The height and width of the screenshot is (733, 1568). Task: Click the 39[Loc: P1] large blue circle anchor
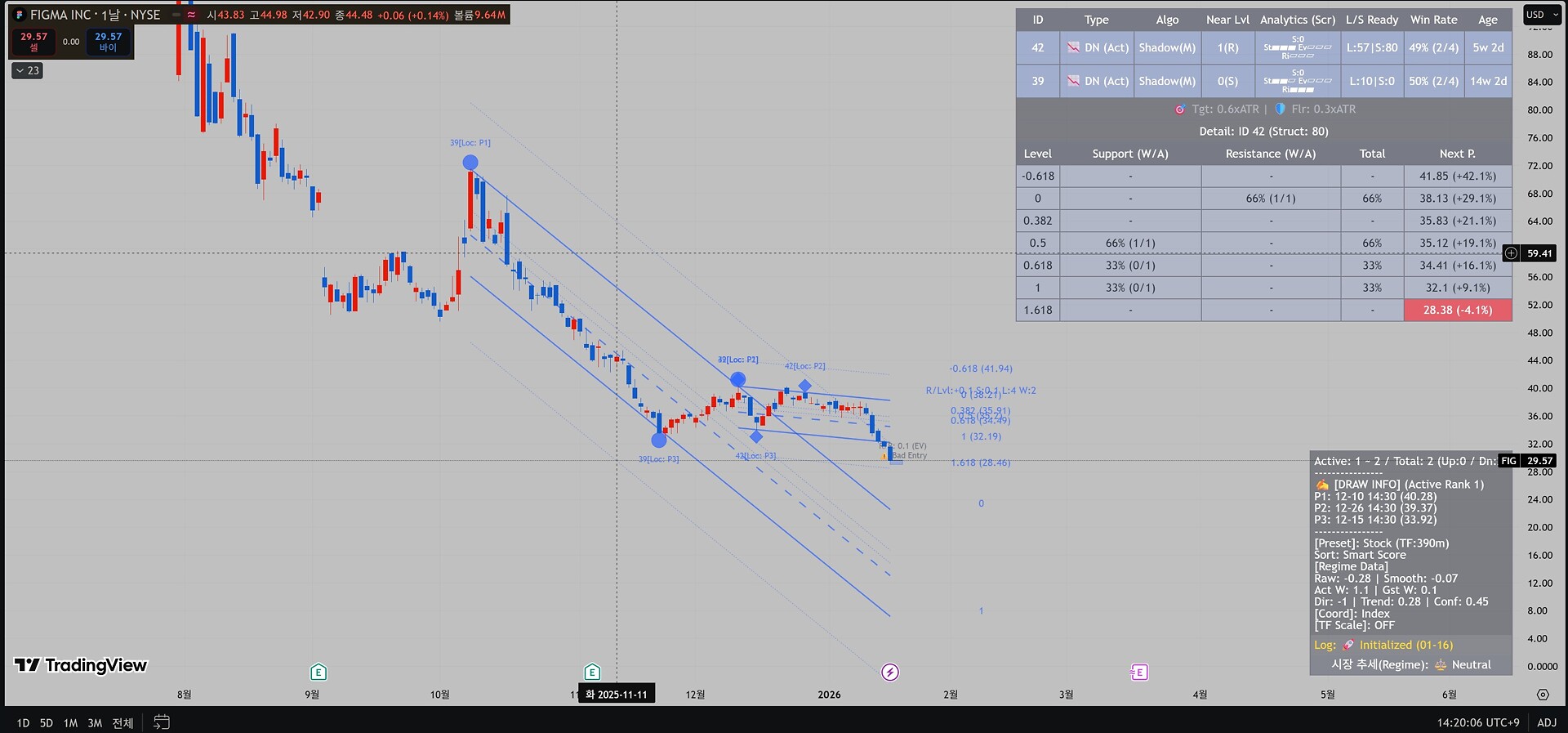pos(470,163)
